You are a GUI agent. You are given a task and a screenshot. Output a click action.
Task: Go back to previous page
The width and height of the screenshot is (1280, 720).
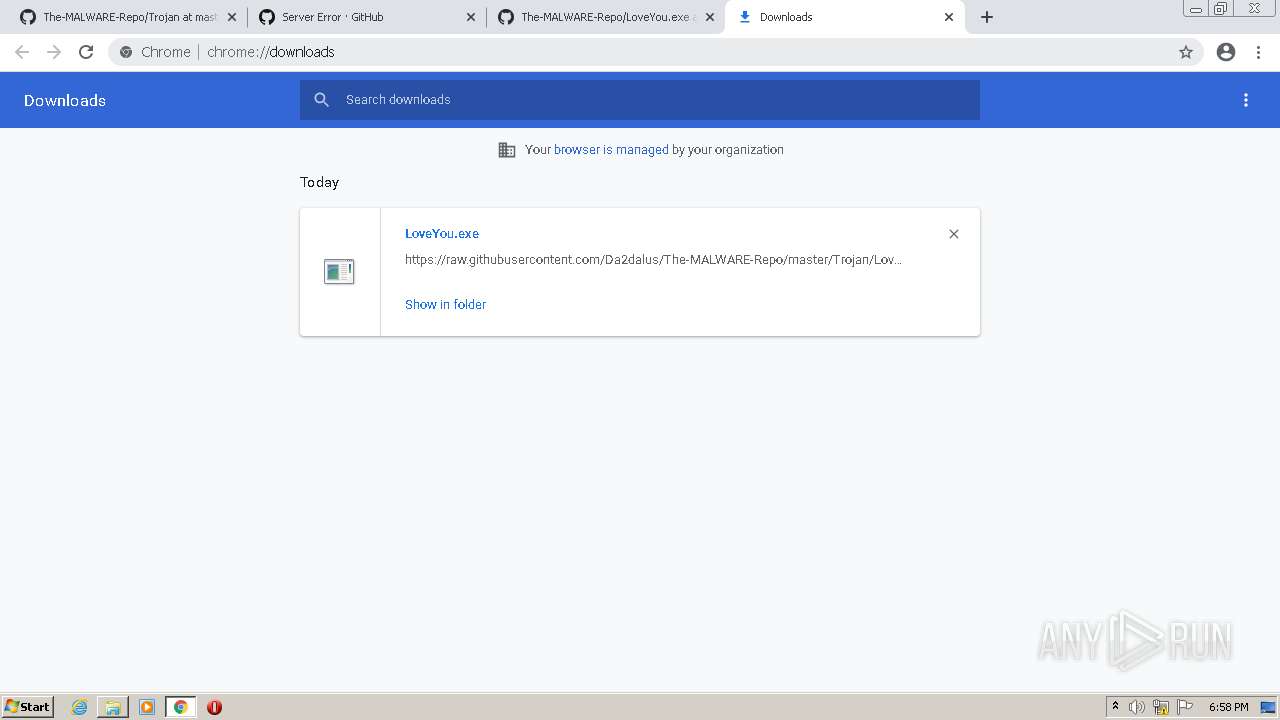point(22,52)
